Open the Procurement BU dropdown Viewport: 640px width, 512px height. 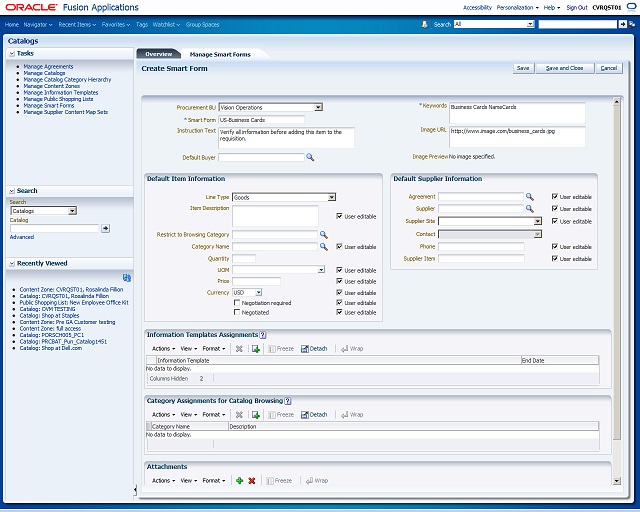(318, 107)
